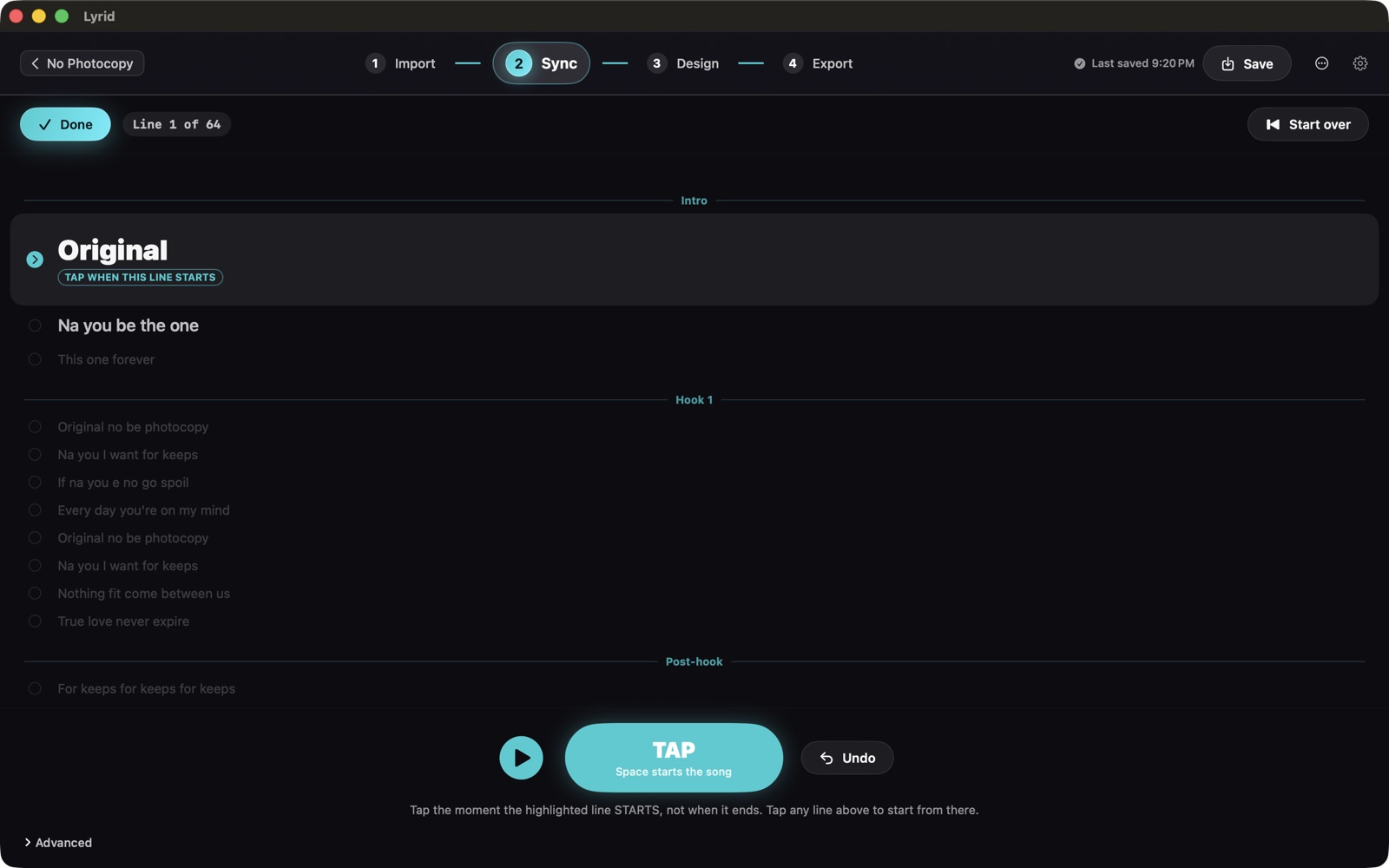Click the 'Post-hook' section label

(x=694, y=661)
